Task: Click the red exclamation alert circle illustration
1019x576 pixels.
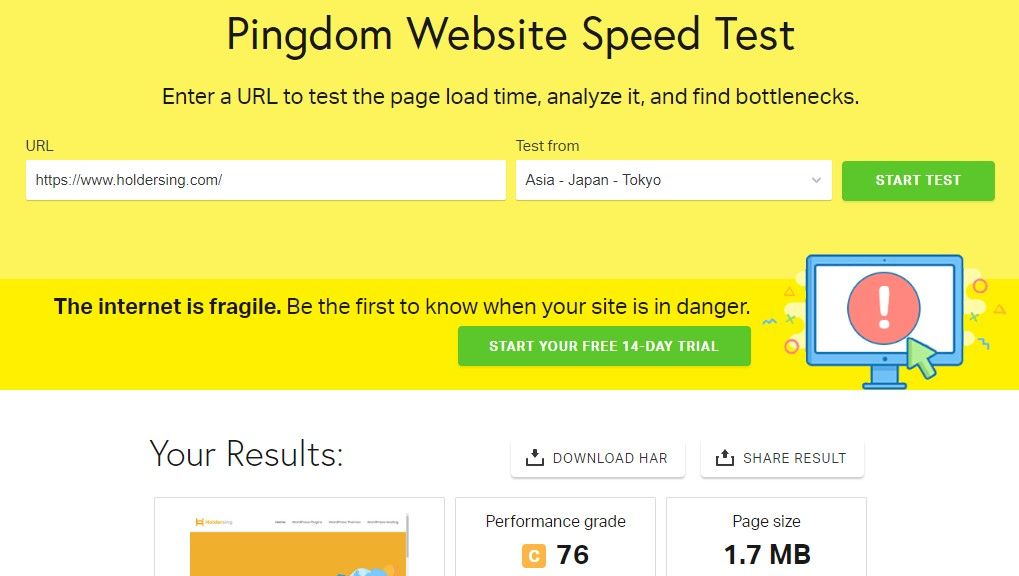Action: (x=884, y=308)
